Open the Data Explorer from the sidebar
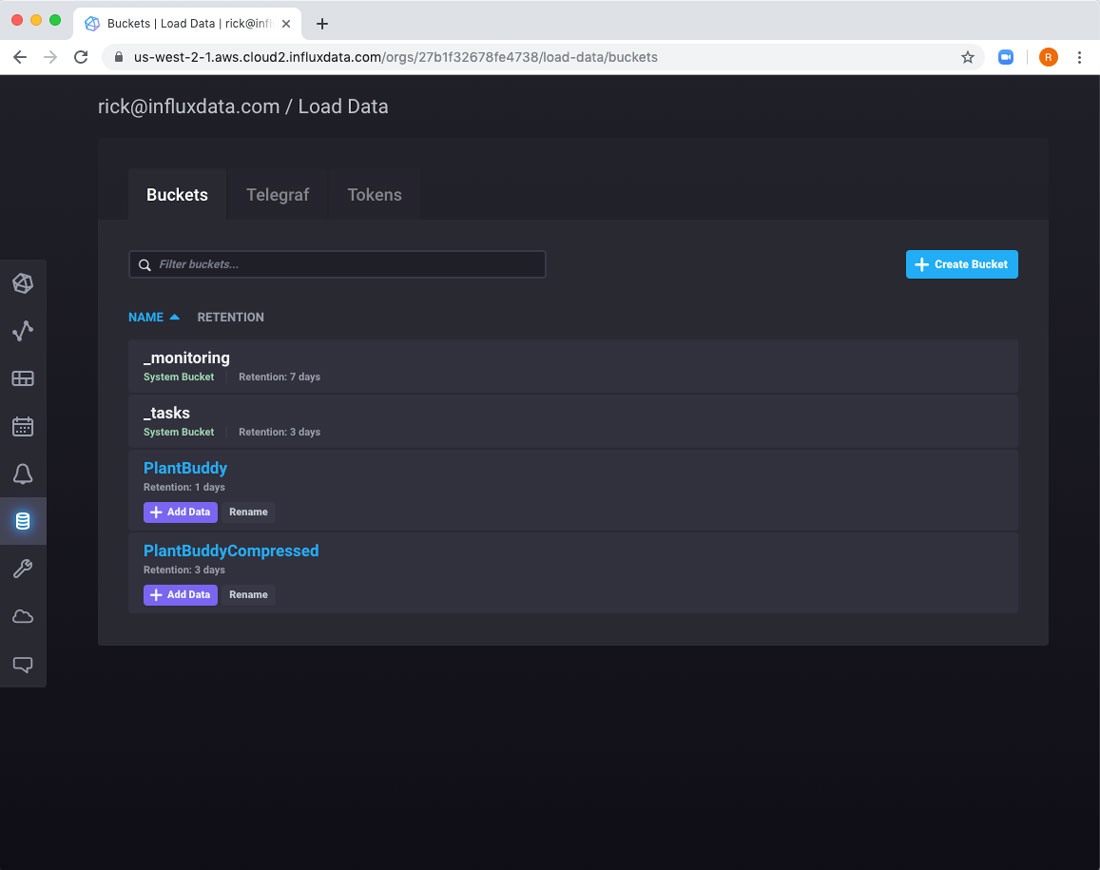Screen dimensions: 1100x870 [22, 330]
